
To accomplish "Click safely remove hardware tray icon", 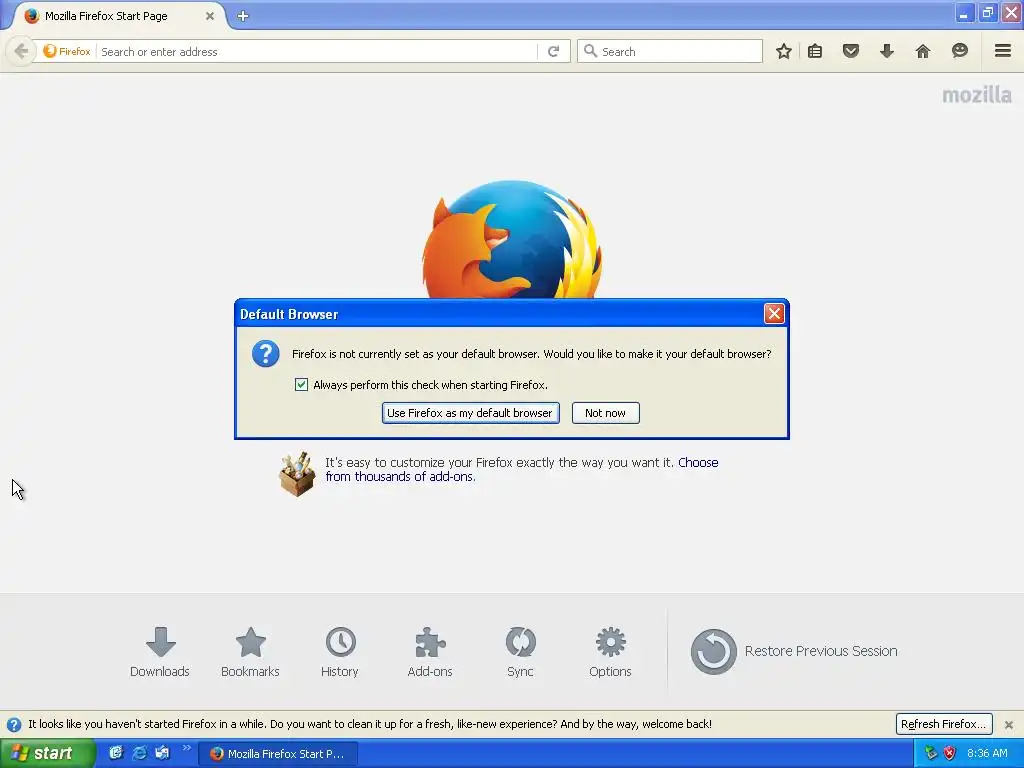I will tap(931, 753).
